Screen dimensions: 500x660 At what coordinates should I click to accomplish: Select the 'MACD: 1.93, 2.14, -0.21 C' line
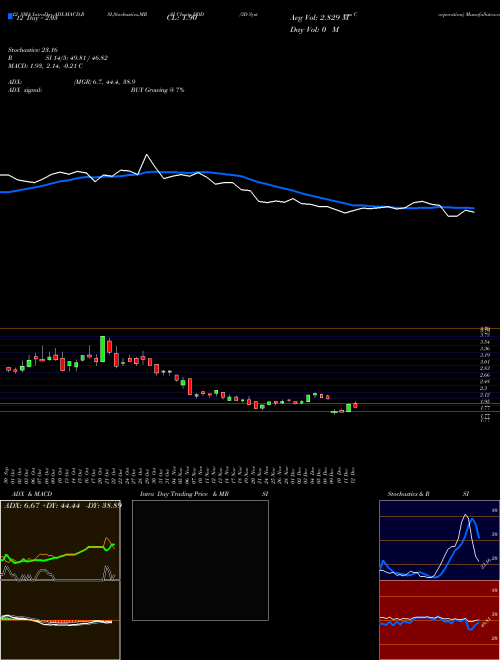tap(45, 66)
